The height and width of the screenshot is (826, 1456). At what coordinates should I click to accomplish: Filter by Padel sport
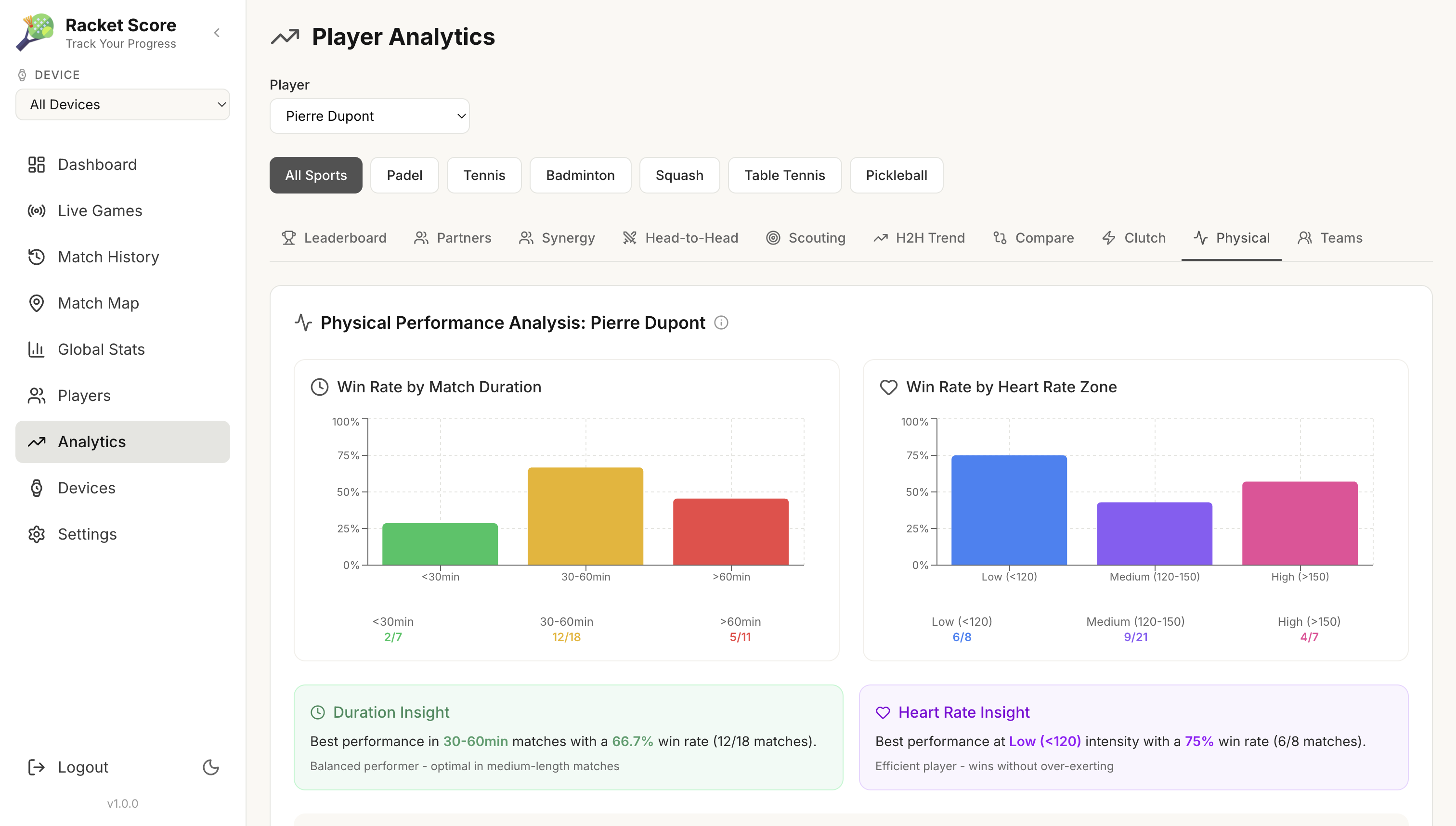click(404, 175)
